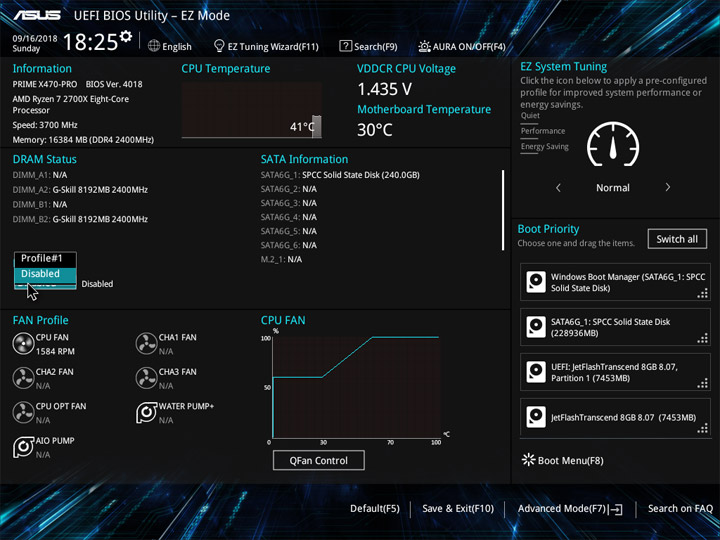
Task: Open QFan Control
Action: (x=319, y=460)
